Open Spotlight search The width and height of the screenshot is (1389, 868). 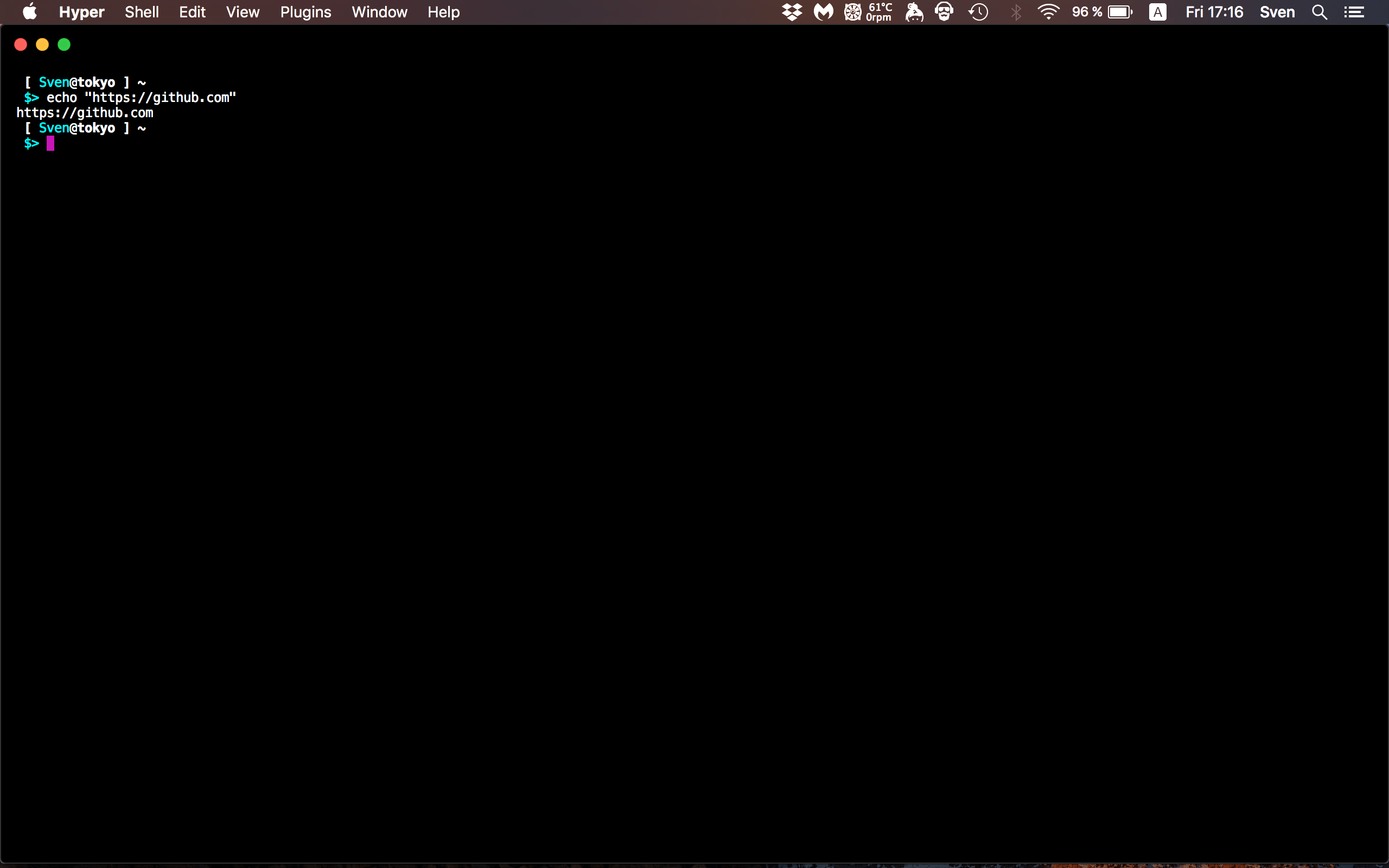[1319, 11]
